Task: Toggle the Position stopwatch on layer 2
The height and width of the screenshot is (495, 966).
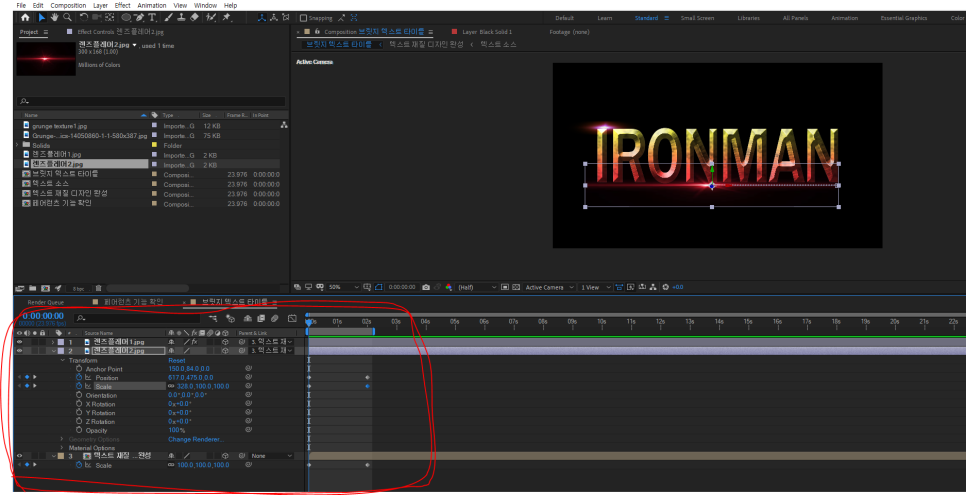Action: coord(79,377)
